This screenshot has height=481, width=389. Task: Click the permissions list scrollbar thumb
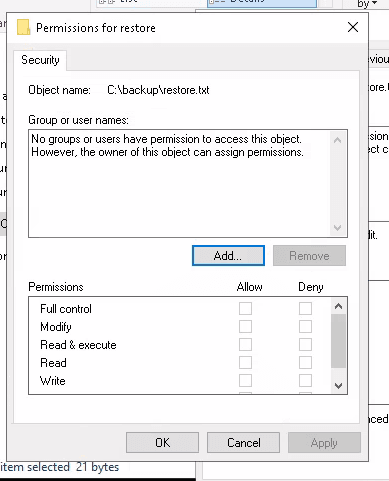(338, 341)
